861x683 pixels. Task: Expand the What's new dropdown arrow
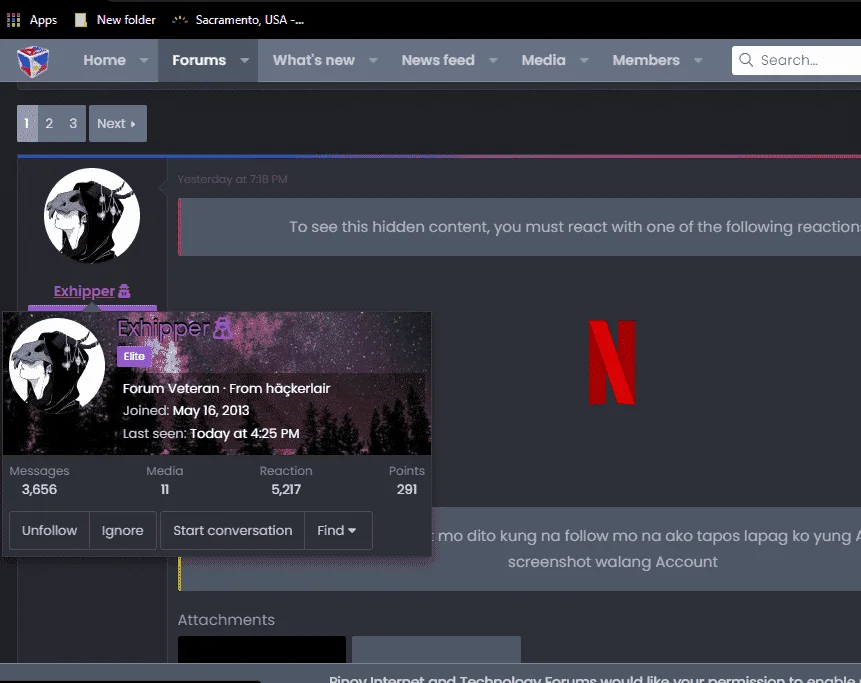373,60
